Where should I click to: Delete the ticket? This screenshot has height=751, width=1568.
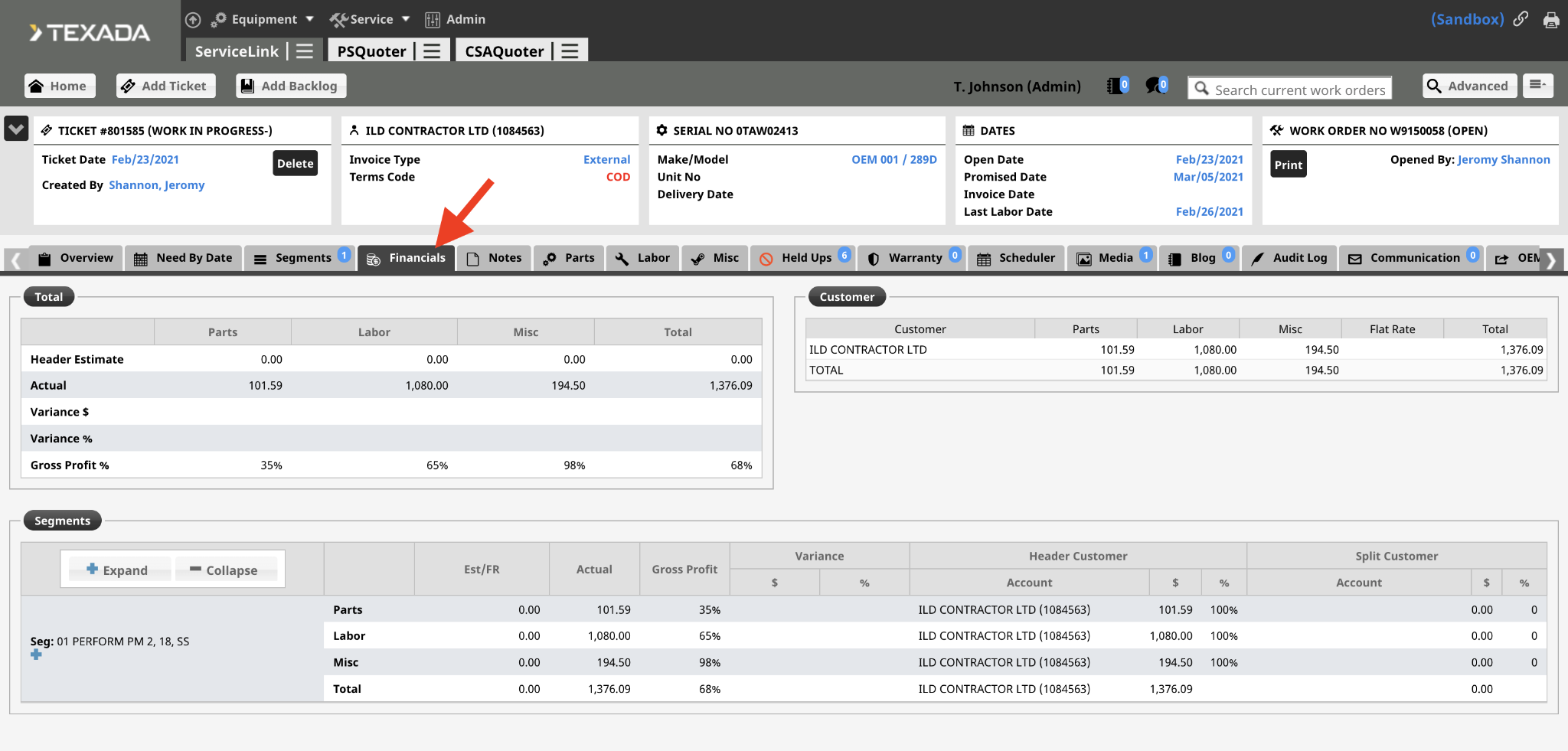pos(295,163)
